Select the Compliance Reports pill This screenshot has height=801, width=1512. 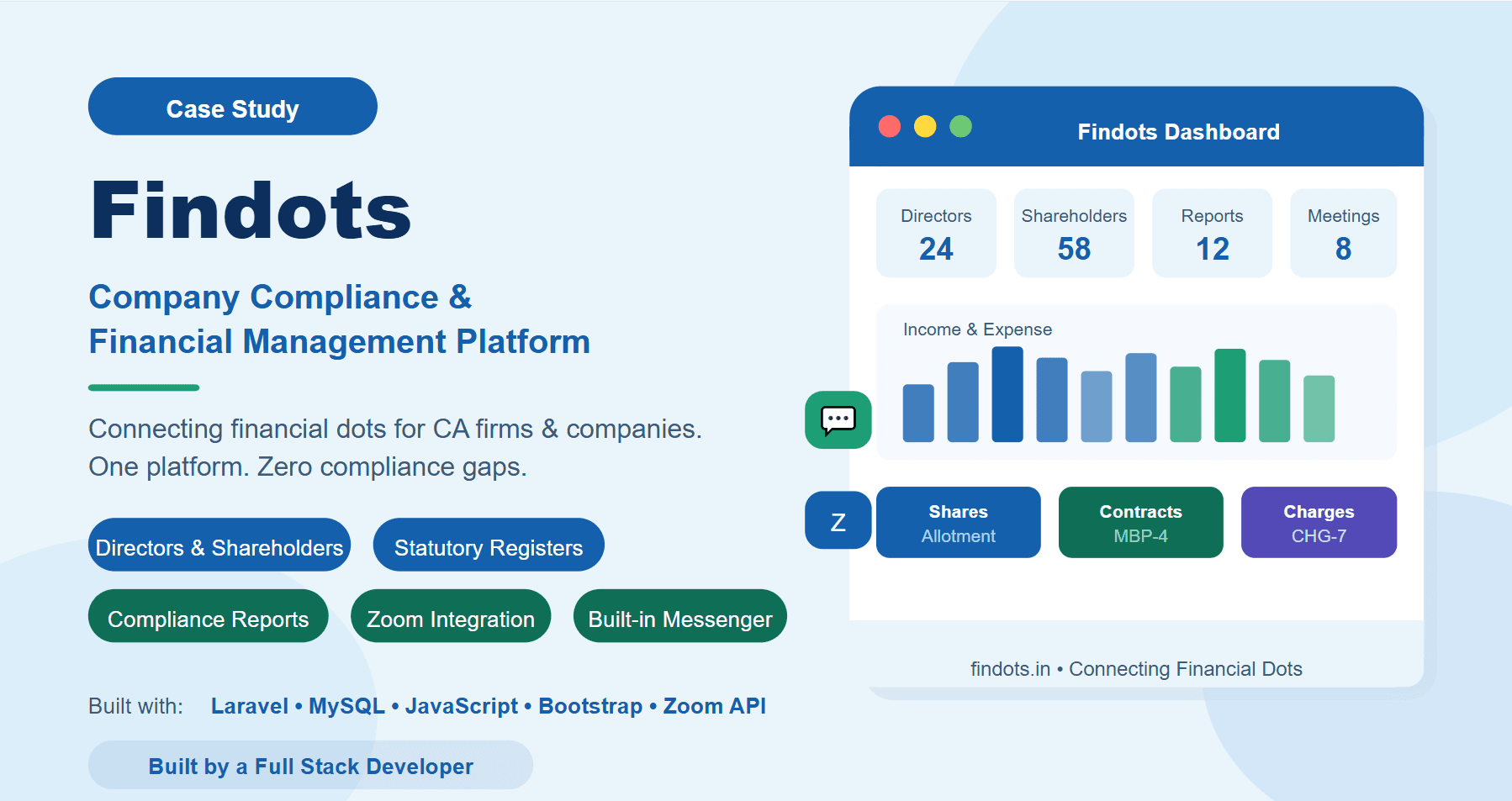[209, 616]
